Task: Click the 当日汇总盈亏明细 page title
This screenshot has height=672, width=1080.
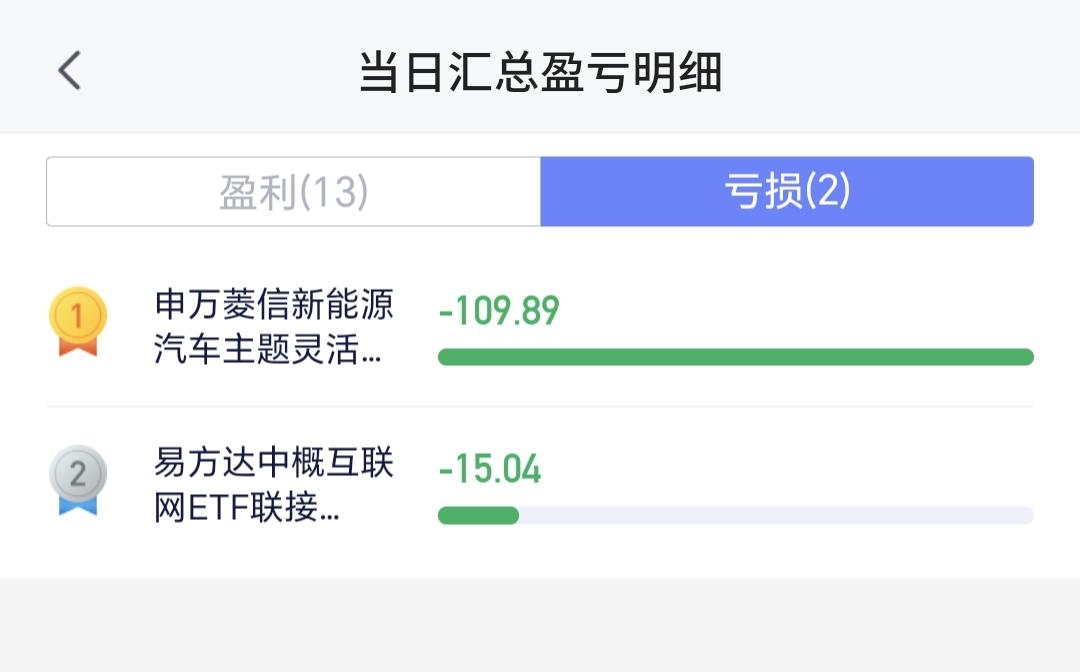Action: coord(541,72)
